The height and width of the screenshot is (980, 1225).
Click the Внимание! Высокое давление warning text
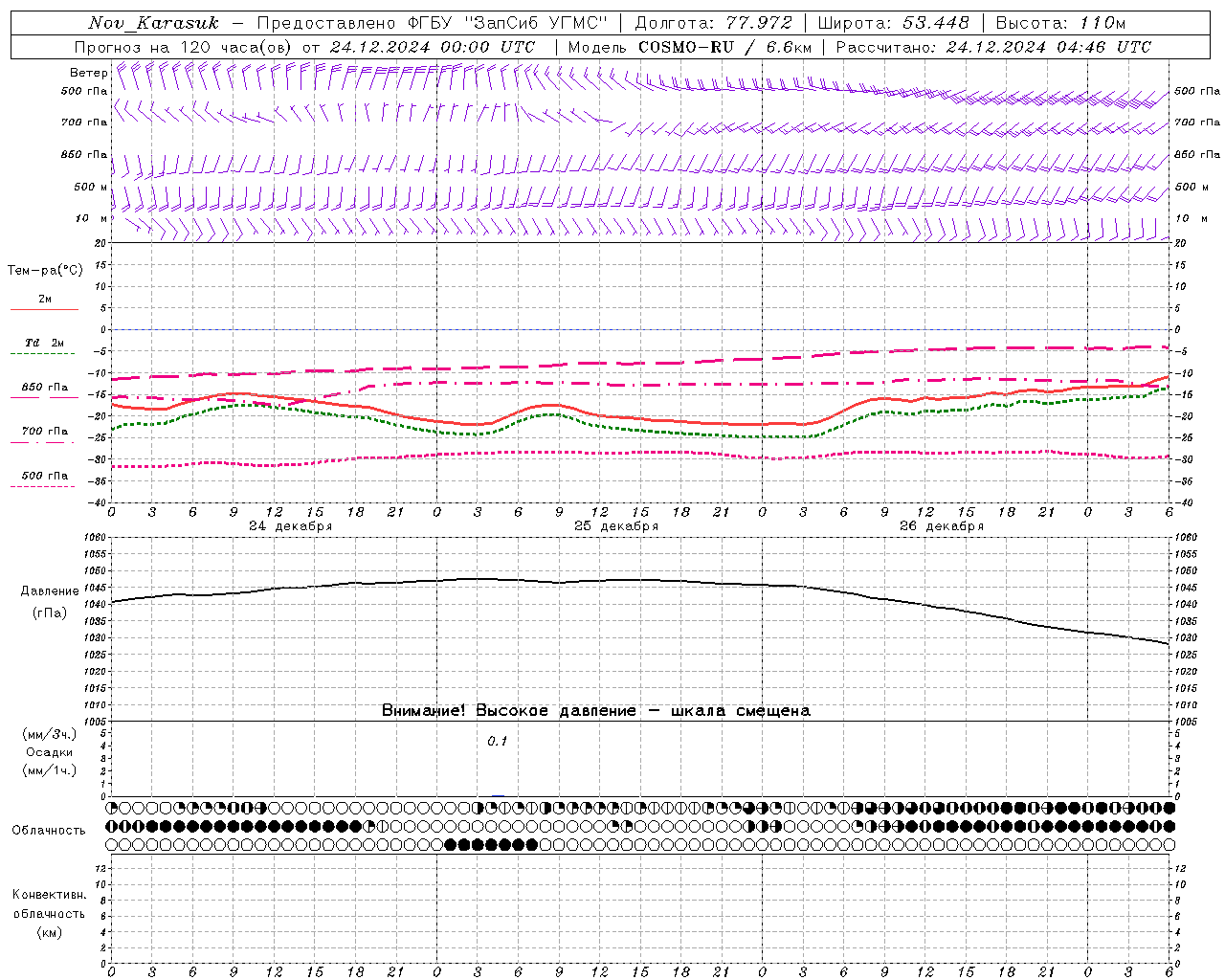click(x=596, y=711)
